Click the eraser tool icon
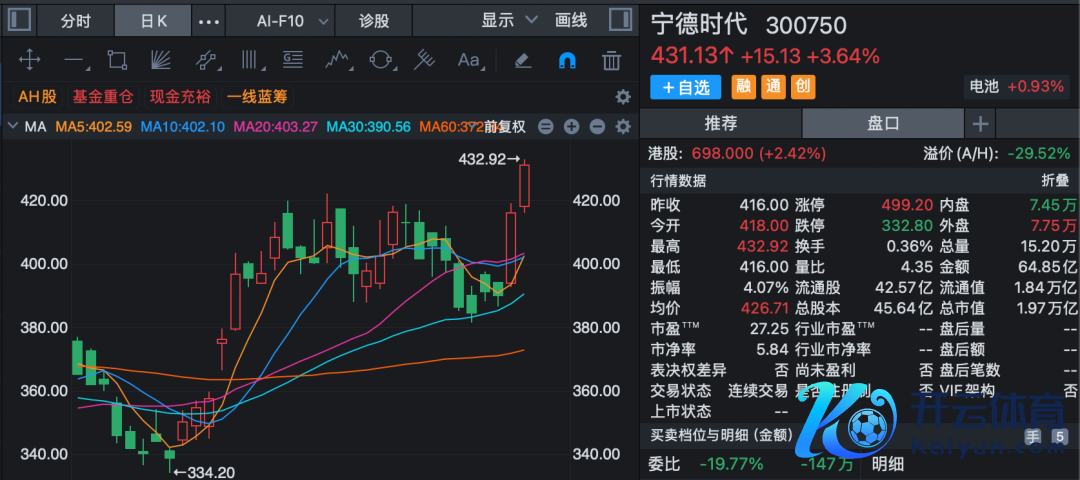Image resolution: width=1080 pixels, height=480 pixels. point(521,61)
